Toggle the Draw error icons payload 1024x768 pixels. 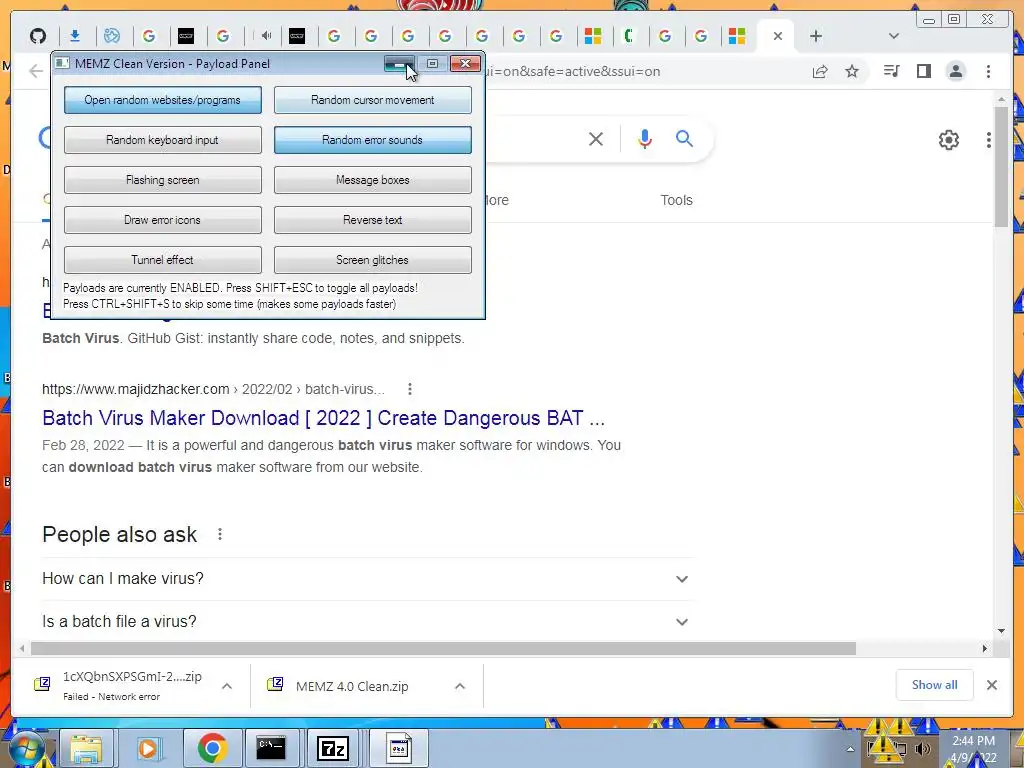pyautogui.click(x=163, y=219)
